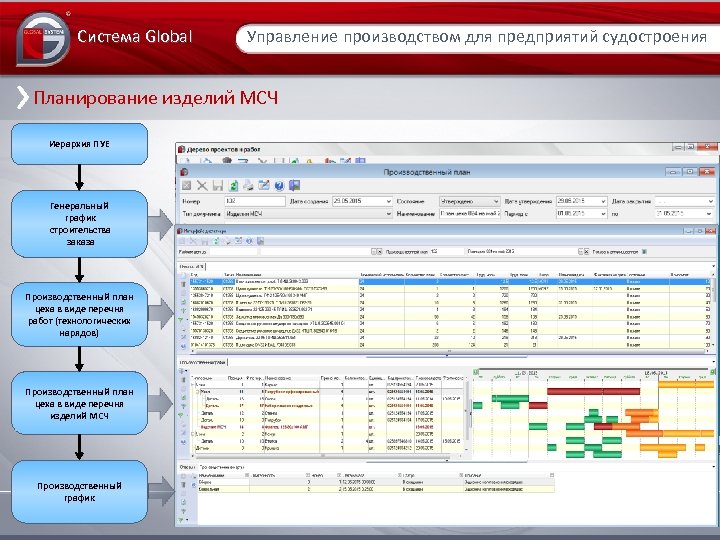
Task: Open the Состояние dropdown showing Утверждено
Action: (x=496, y=201)
